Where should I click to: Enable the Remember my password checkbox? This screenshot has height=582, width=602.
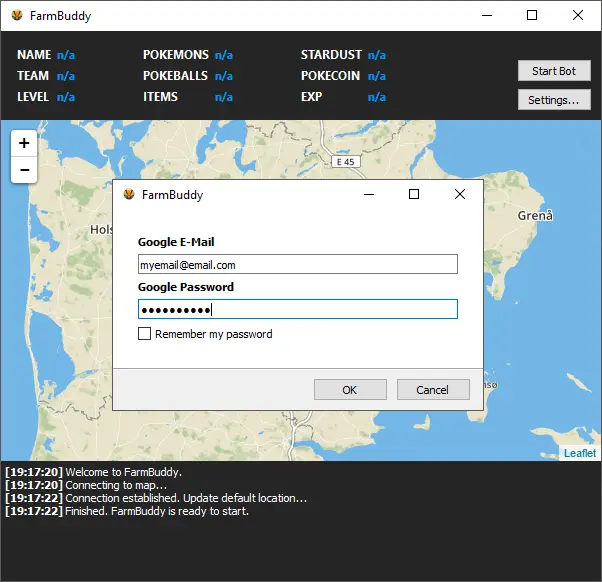pyautogui.click(x=145, y=334)
